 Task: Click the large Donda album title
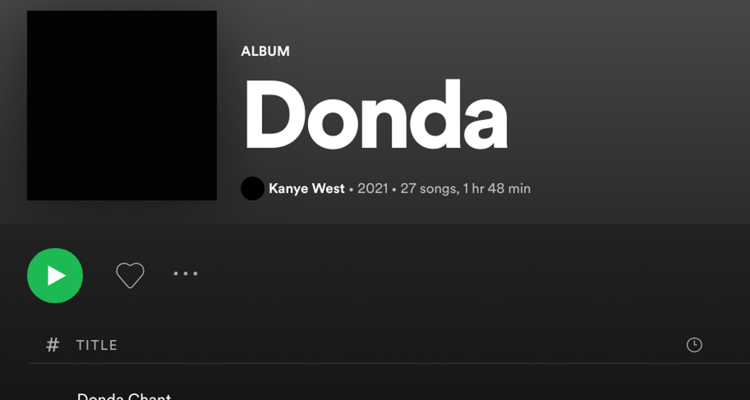(x=376, y=115)
